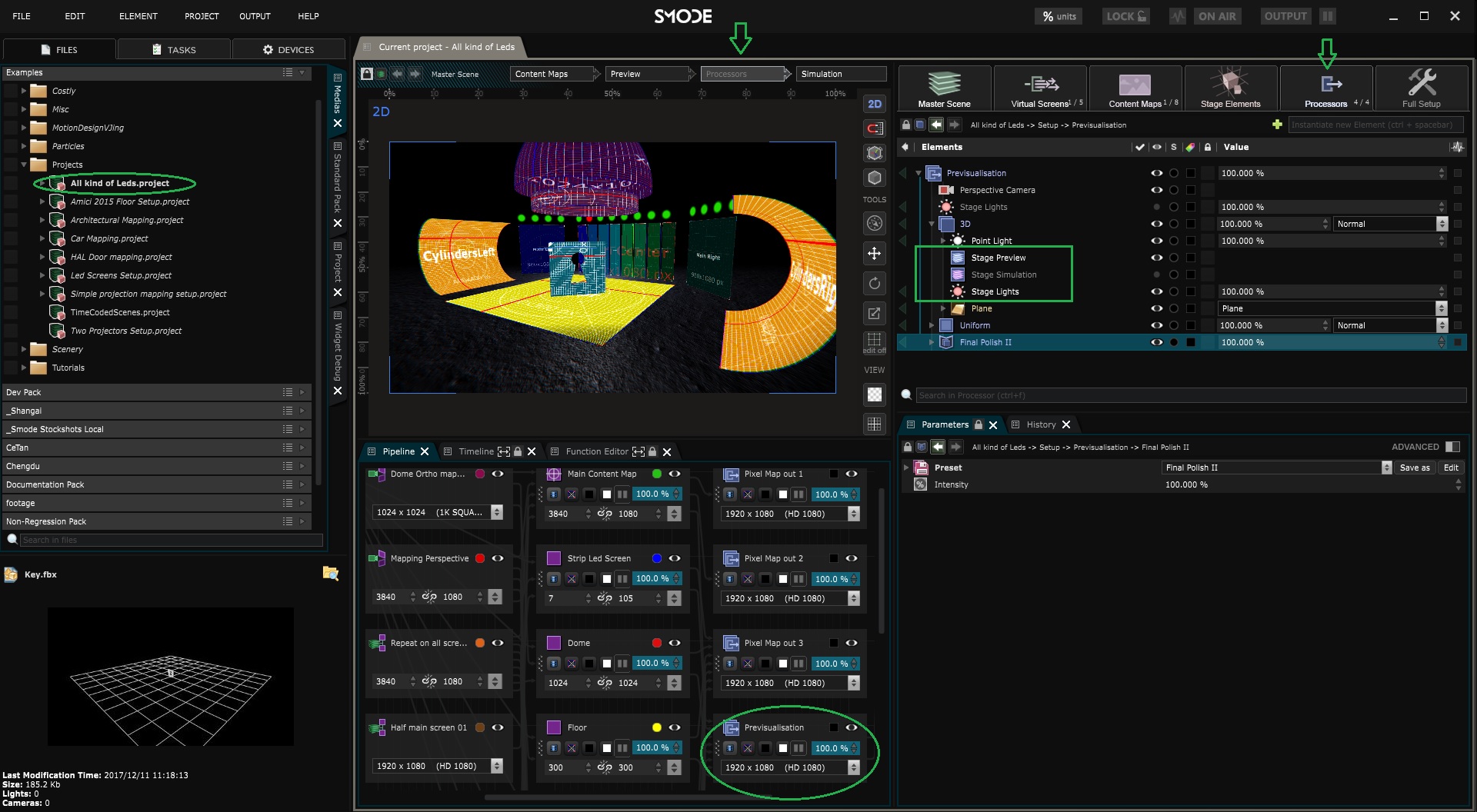
Task: Toggle visibility of Final Polish II
Action: (1156, 342)
